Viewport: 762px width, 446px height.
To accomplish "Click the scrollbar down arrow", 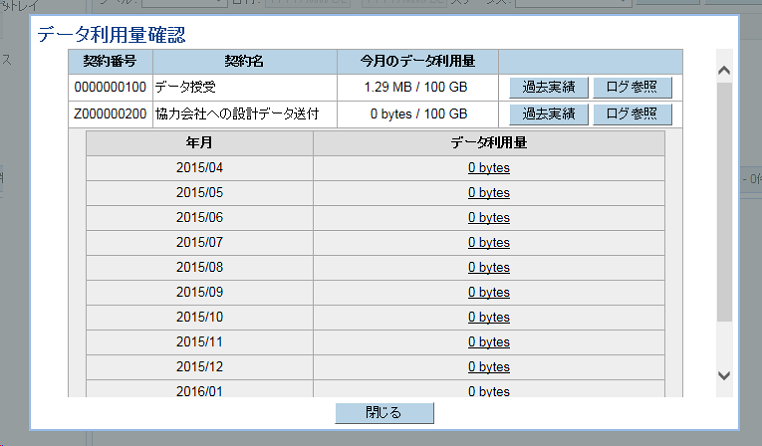I will click(x=725, y=375).
